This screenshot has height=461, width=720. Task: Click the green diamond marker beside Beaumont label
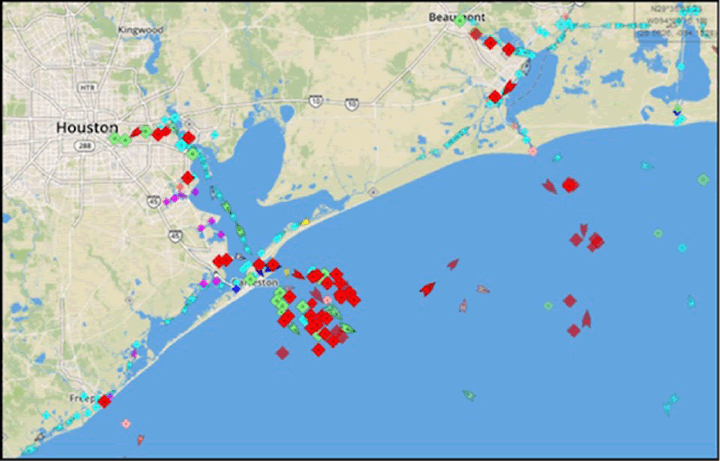(461, 21)
